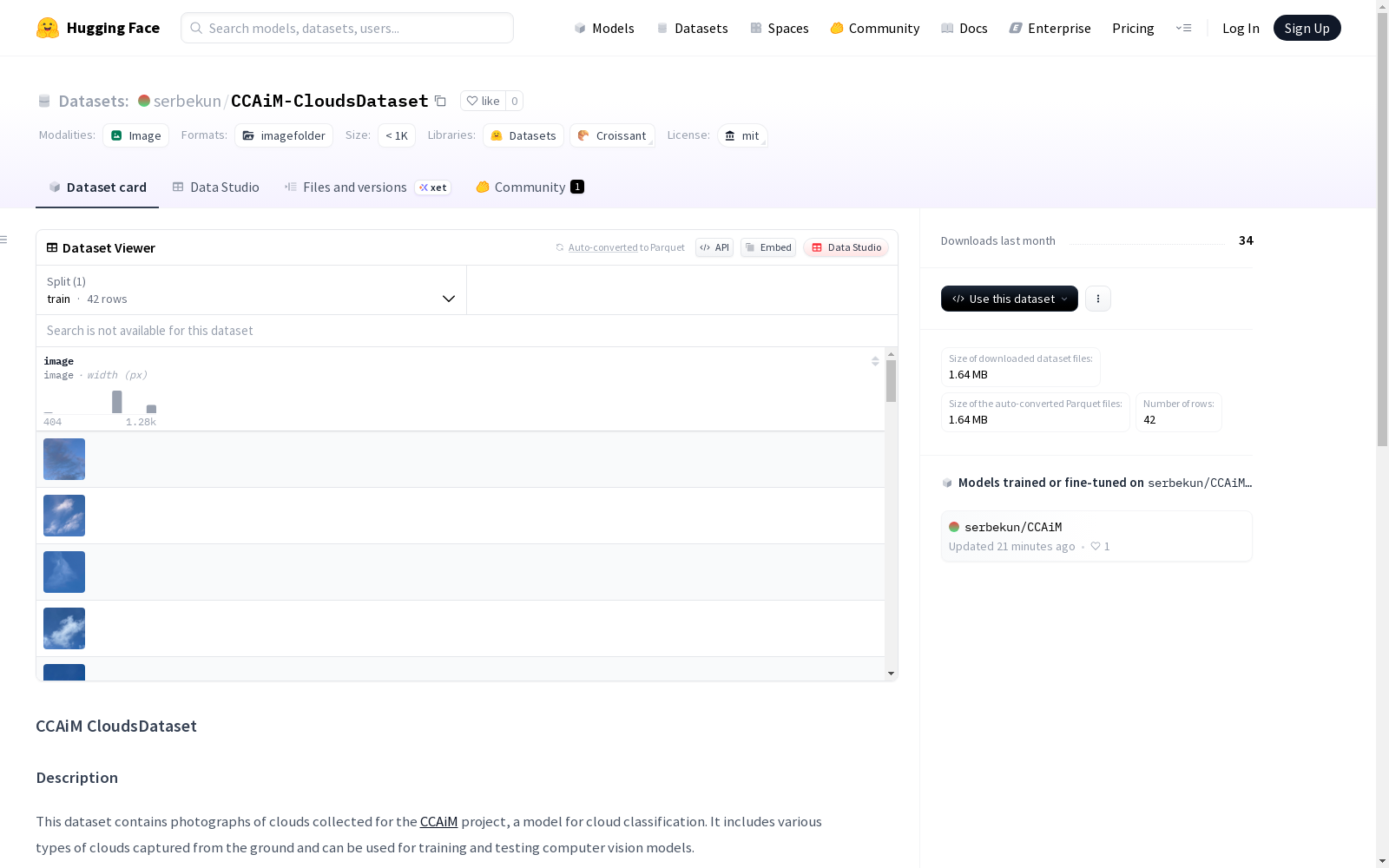Click the serbekun avatar next to Datasets
1389x868 pixels.
[x=144, y=101]
